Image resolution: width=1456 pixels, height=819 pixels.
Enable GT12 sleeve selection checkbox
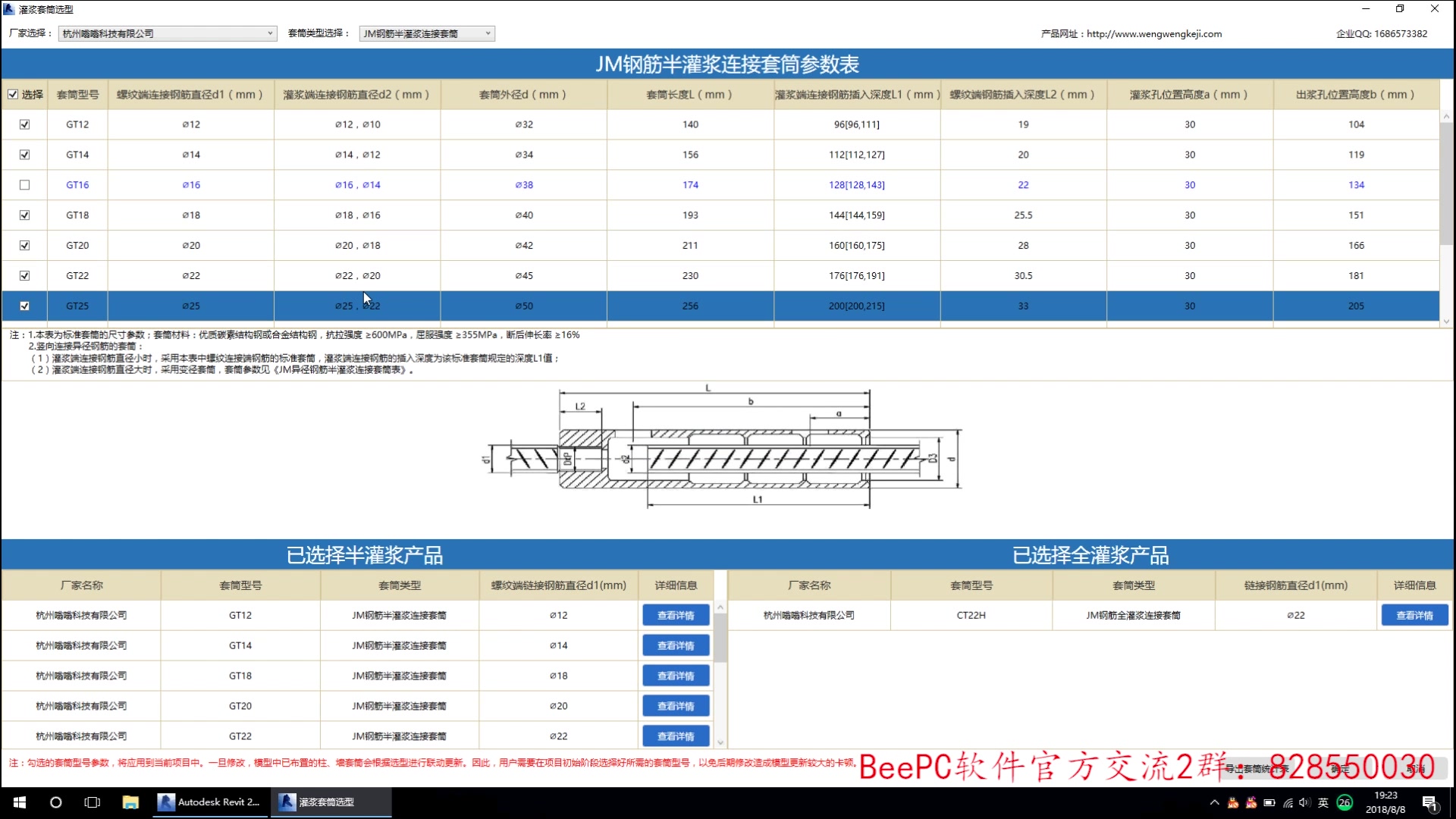click(x=24, y=123)
